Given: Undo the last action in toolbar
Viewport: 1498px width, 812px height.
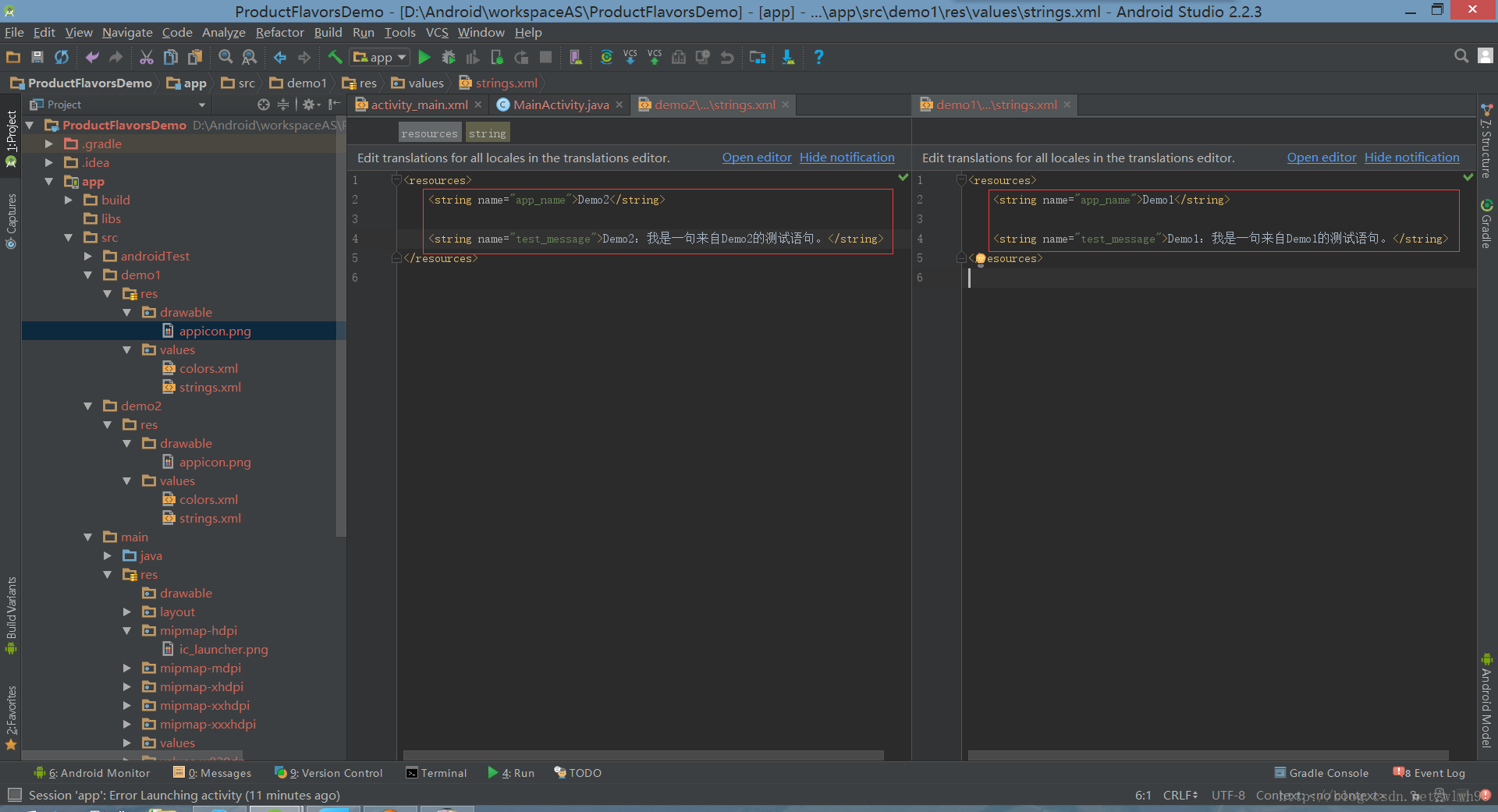Looking at the screenshot, I should (x=92, y=57).
